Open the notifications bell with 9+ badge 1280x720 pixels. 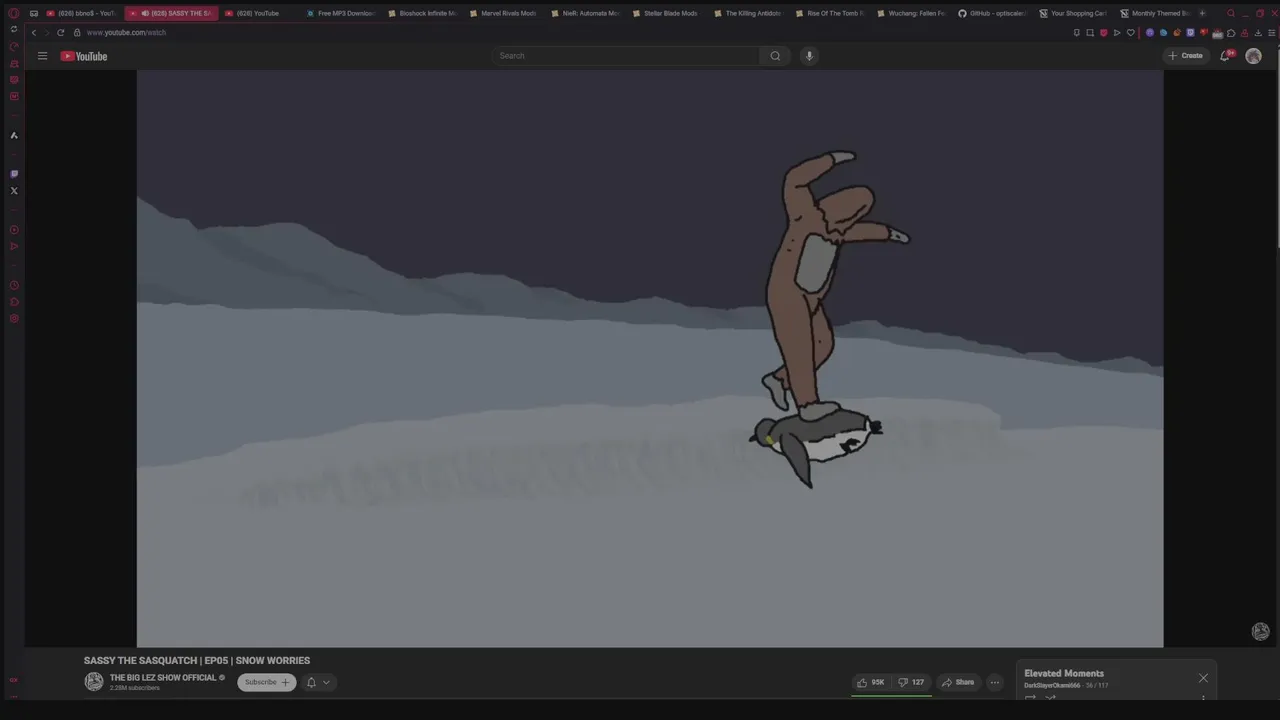coord(1225,56)
